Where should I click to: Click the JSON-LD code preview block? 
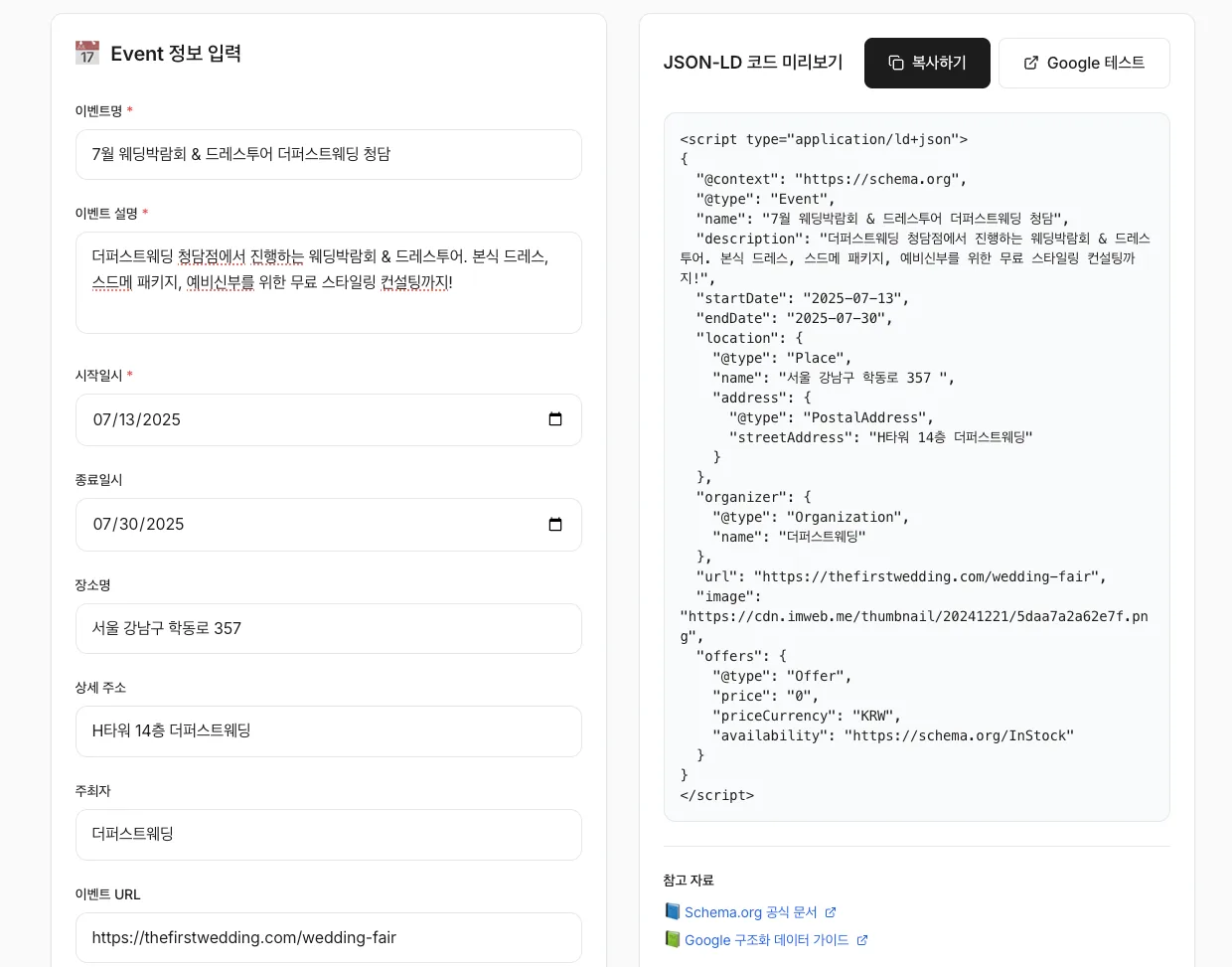pyautogui.click(x=917, y=467)
